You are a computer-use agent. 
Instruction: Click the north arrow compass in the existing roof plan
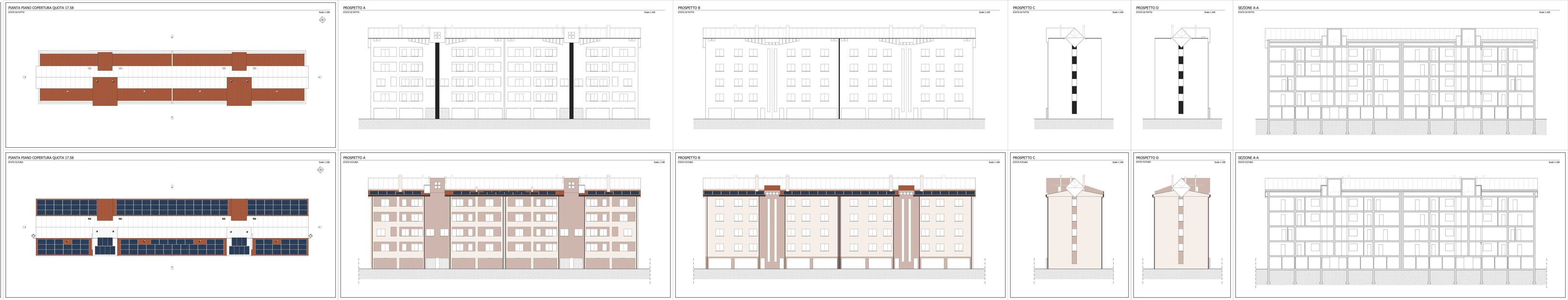click(322, 19)
